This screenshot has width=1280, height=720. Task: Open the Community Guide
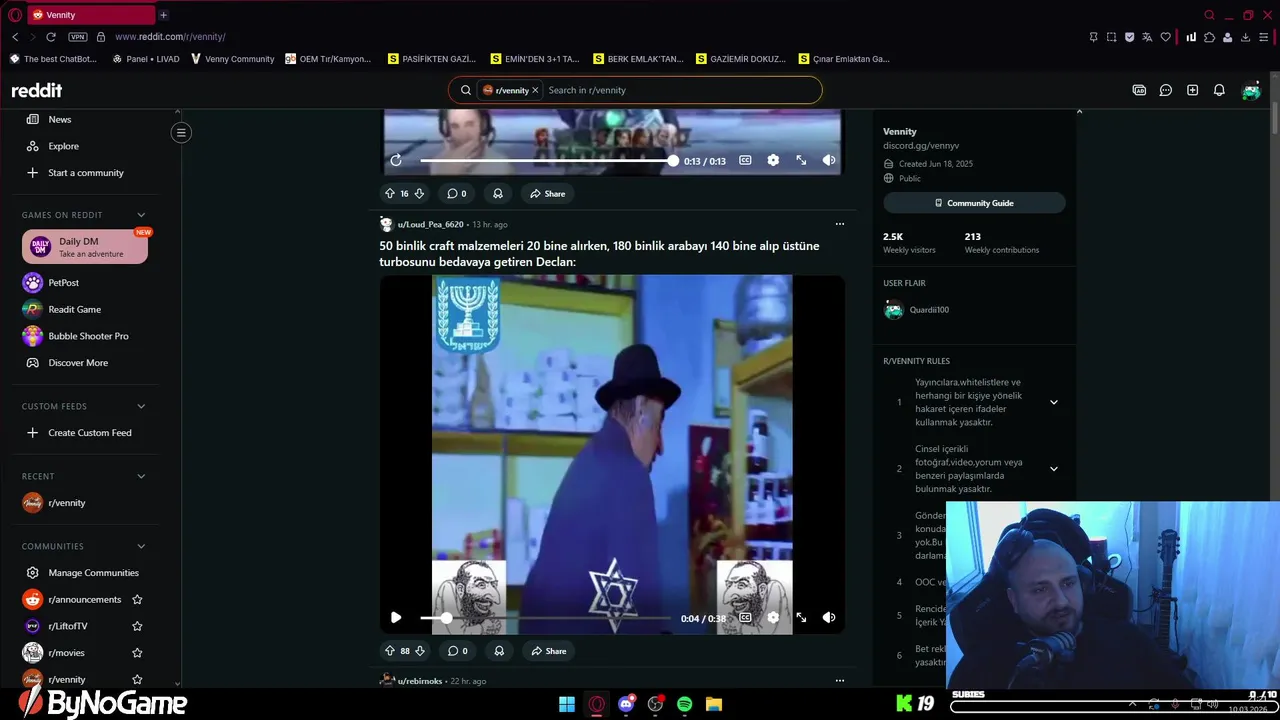[x=974, y=203]
